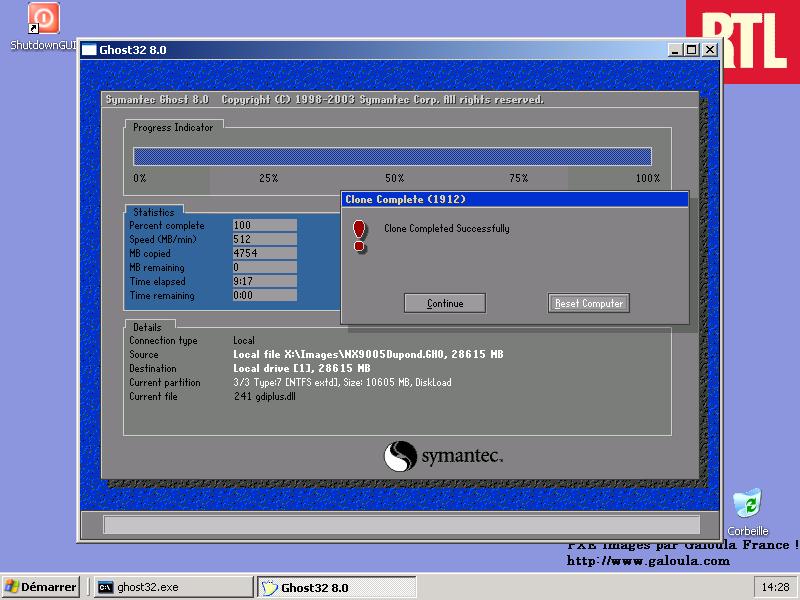This screenshot has height=600, width=800.
Task: Click the Speed value 512
Action: (264, 239)
